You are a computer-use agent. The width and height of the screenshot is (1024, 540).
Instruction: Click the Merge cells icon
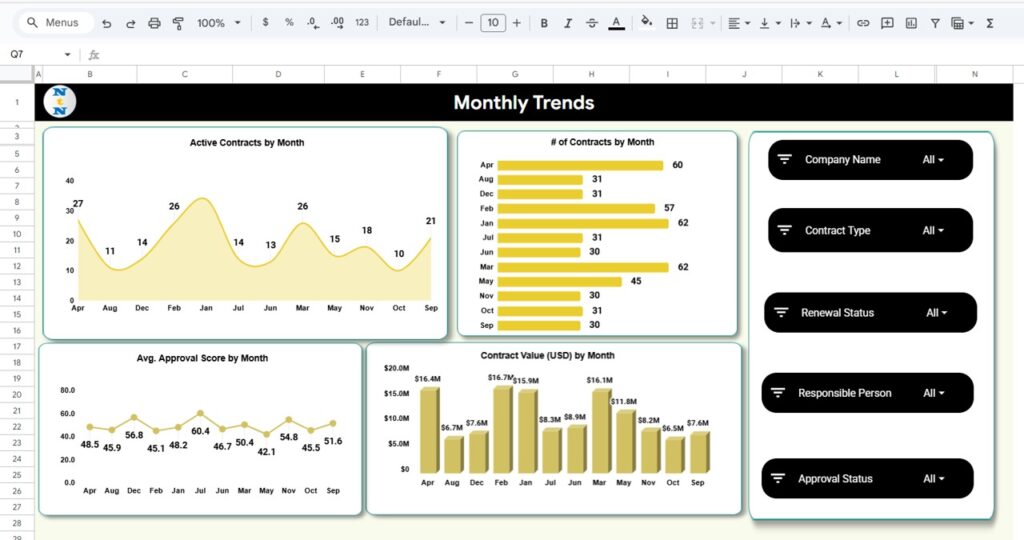[x=697, y=23]
